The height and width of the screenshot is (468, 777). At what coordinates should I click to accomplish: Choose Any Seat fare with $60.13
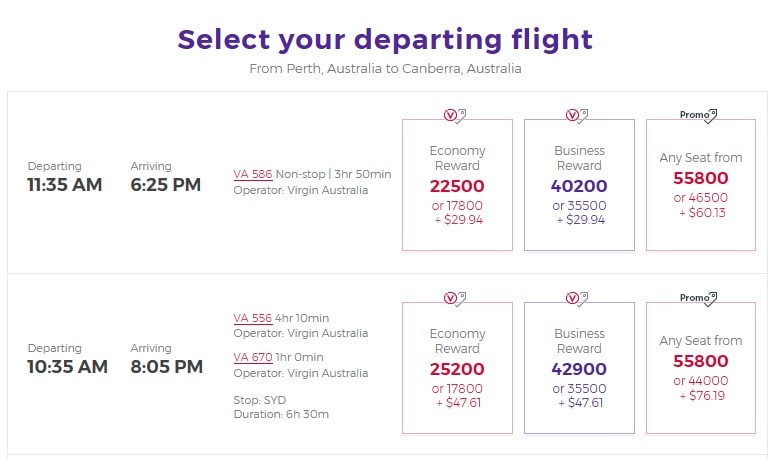coord(701,185)
